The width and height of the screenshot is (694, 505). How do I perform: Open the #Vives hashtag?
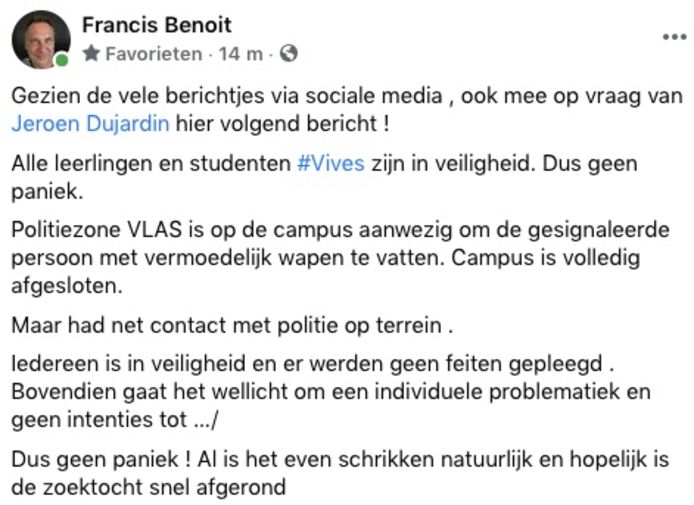click(330, 164)
